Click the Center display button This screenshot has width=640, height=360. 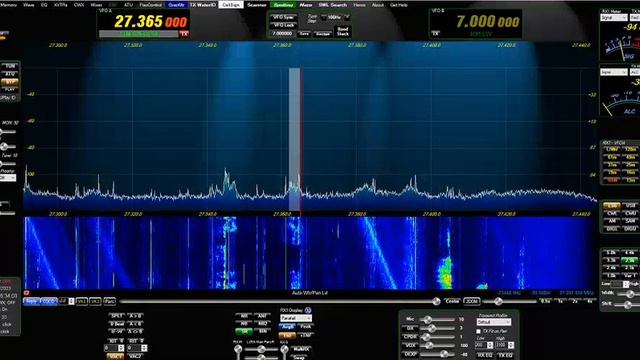click(452, 301)
